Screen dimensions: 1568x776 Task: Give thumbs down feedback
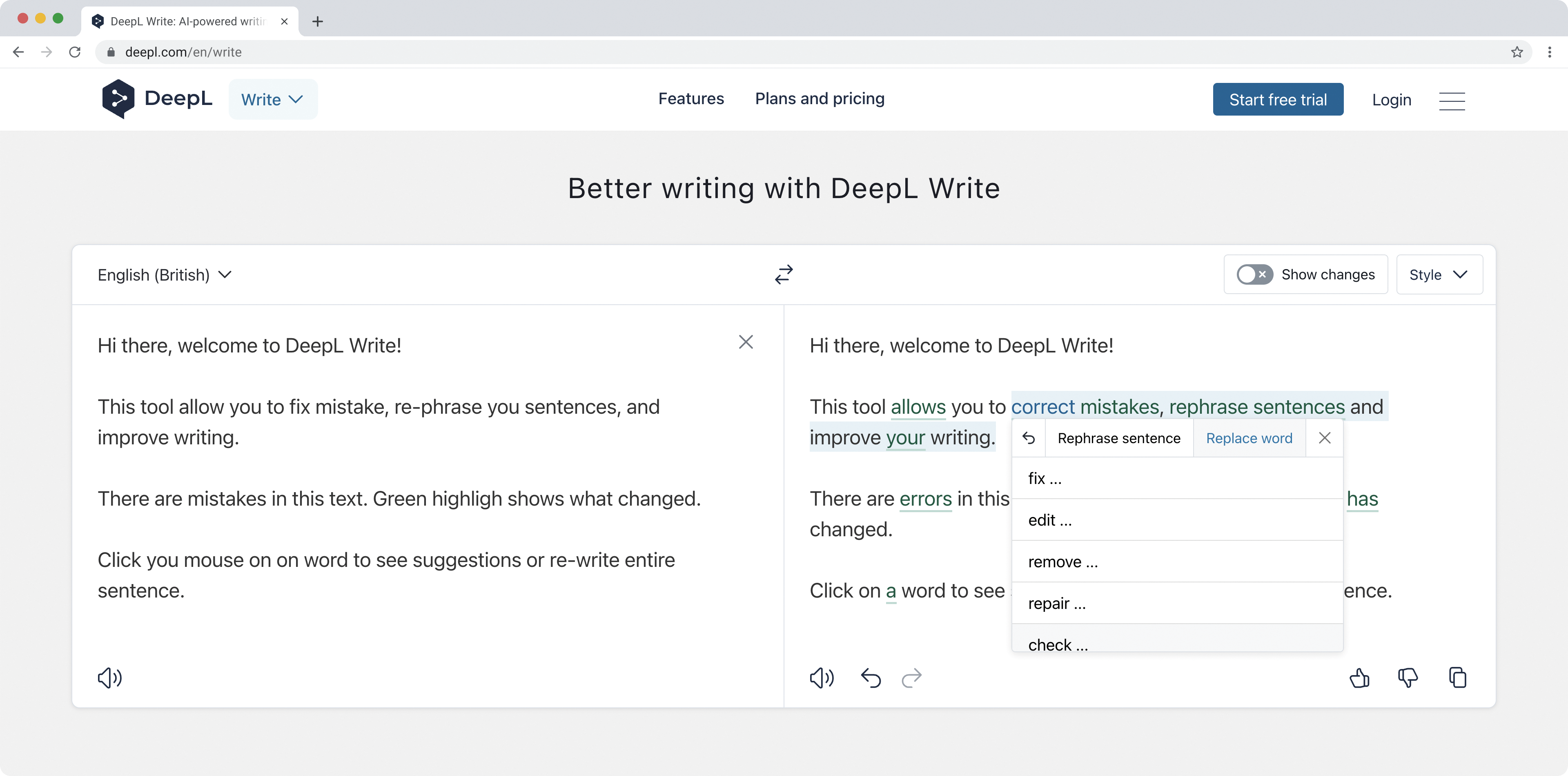click(x=1408, y=678)
